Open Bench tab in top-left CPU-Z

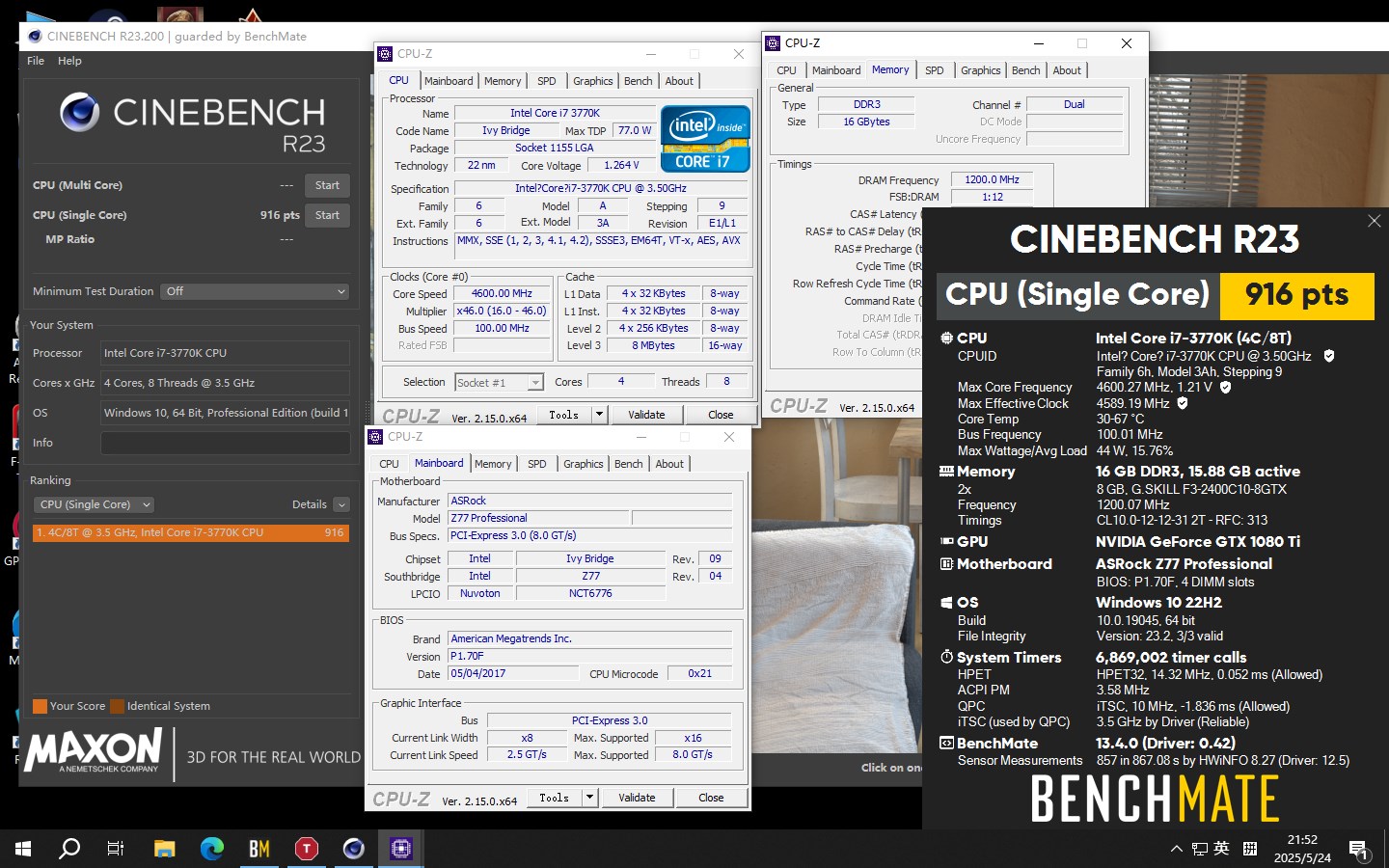tap(638, 81)
